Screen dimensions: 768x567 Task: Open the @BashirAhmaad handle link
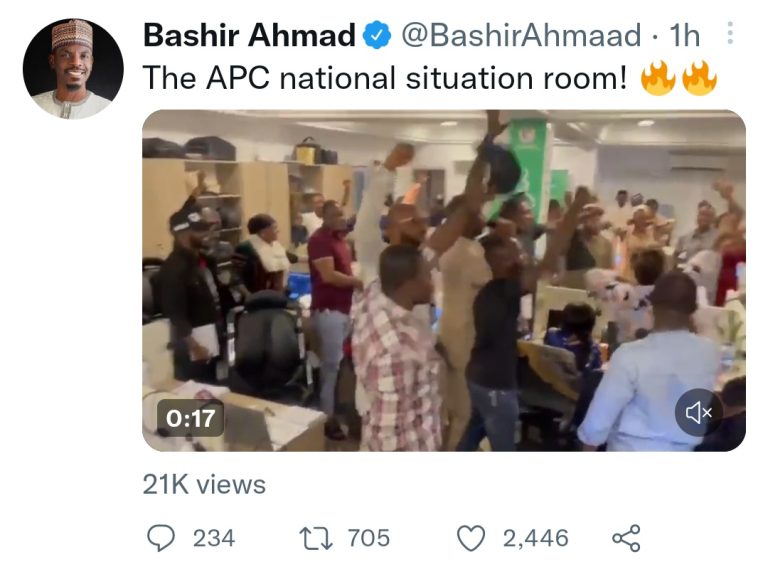pyautogui.click(x=520, y=37)
